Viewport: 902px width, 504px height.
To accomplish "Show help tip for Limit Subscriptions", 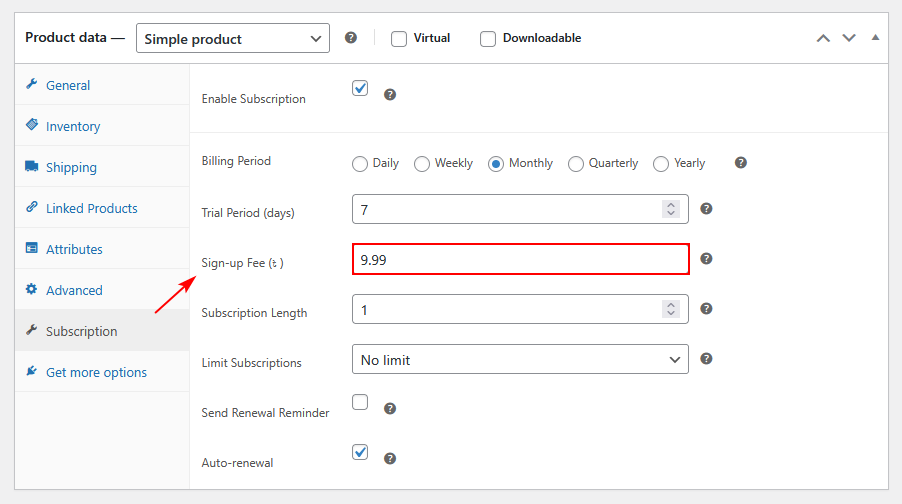I will [706, 359].
